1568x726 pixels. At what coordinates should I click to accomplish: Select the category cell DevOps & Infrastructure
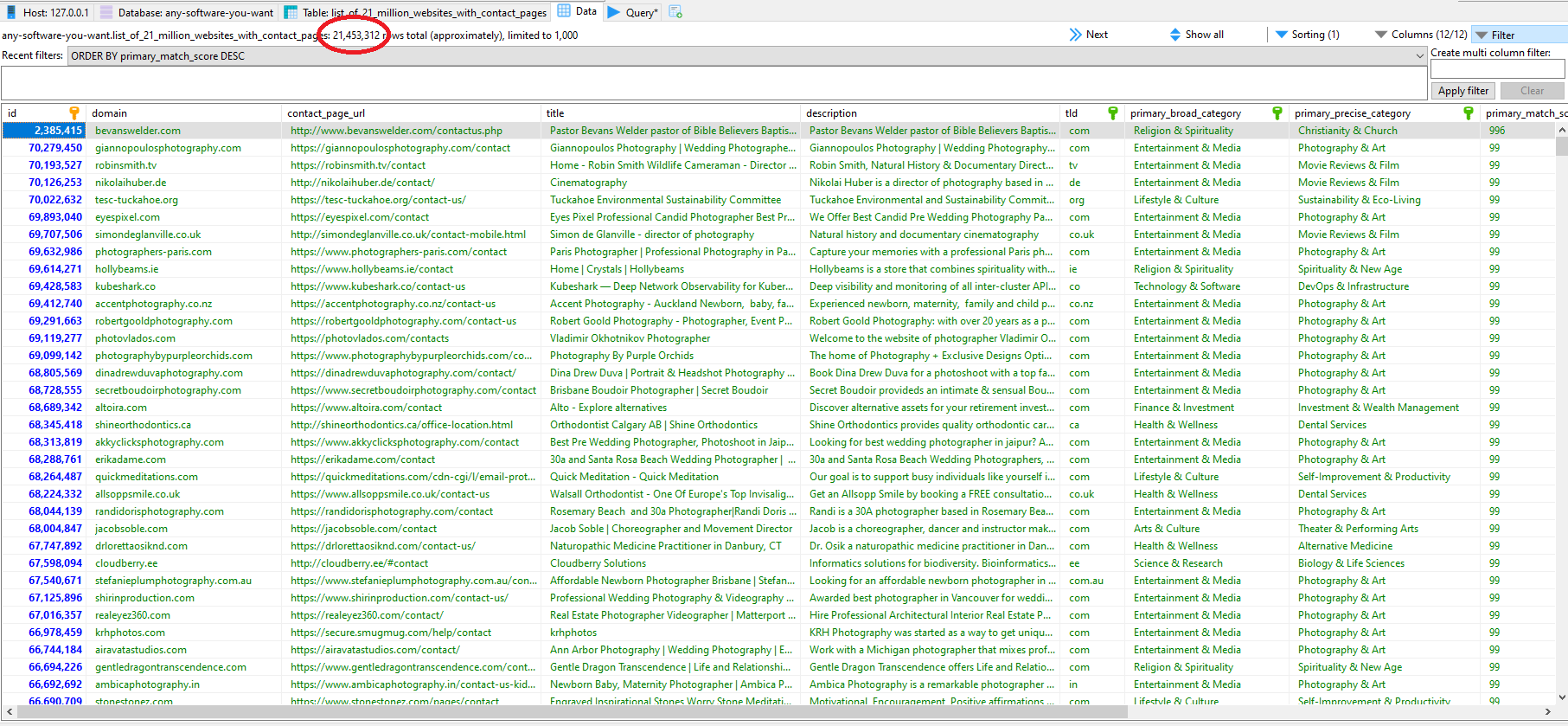(1385, 286)
